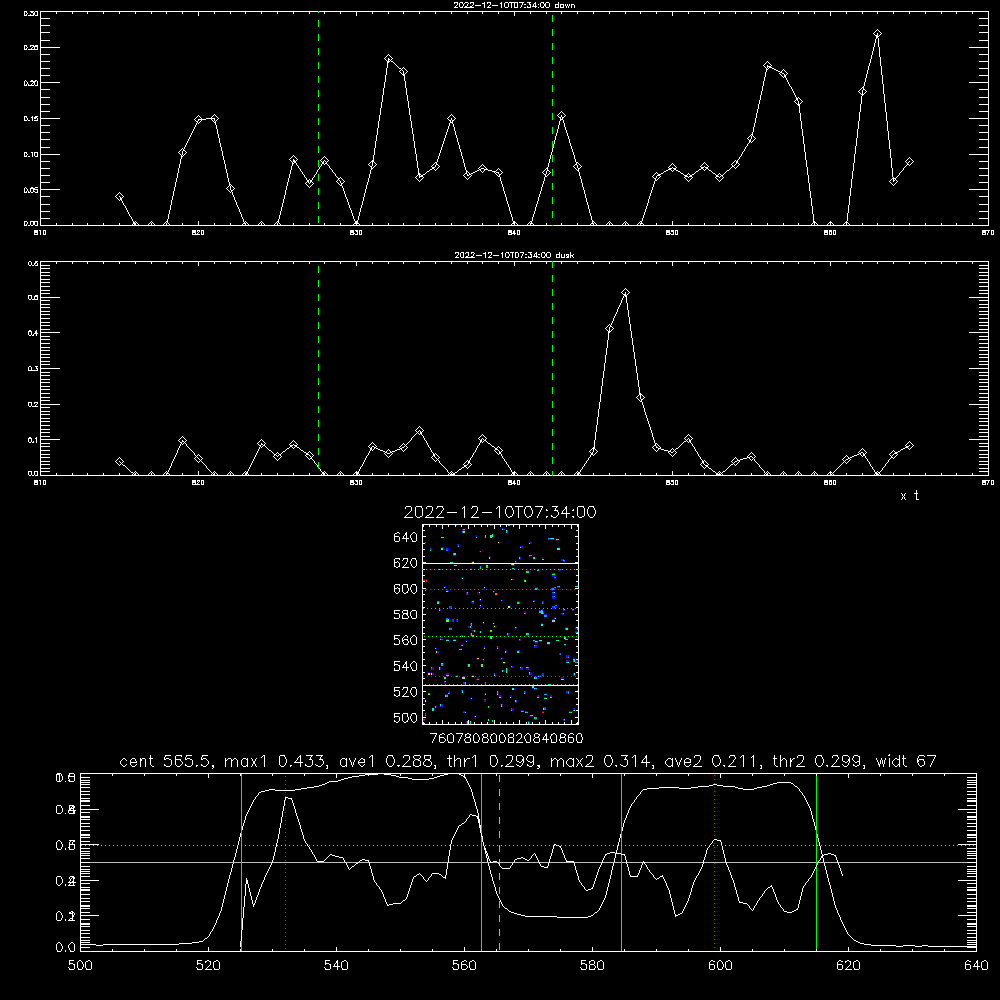The width and height of the screenshot is (1000, 1000).
Task: Click bottom plot x-axis label 600
Action: click(721, 966)
